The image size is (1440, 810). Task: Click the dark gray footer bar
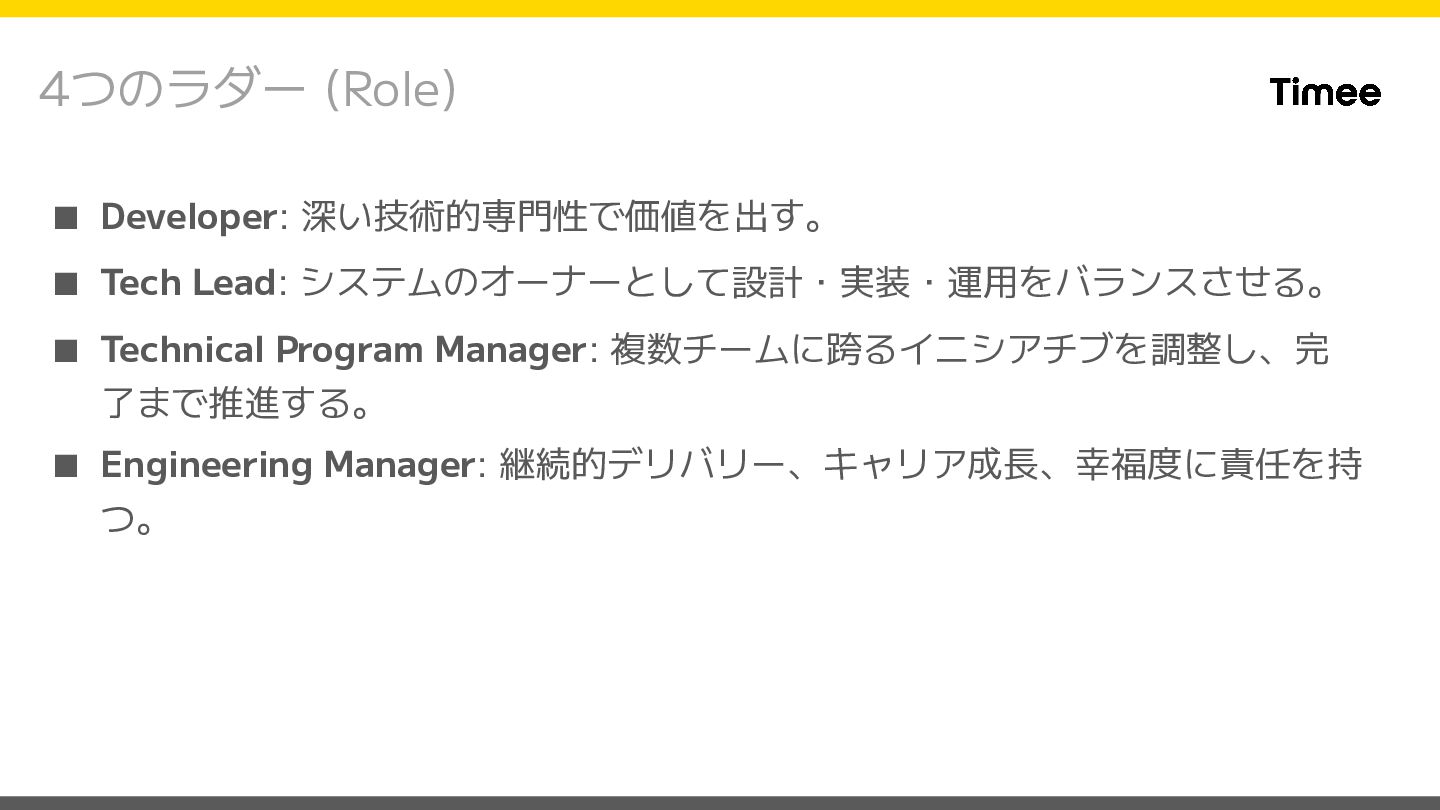(720, 802)
